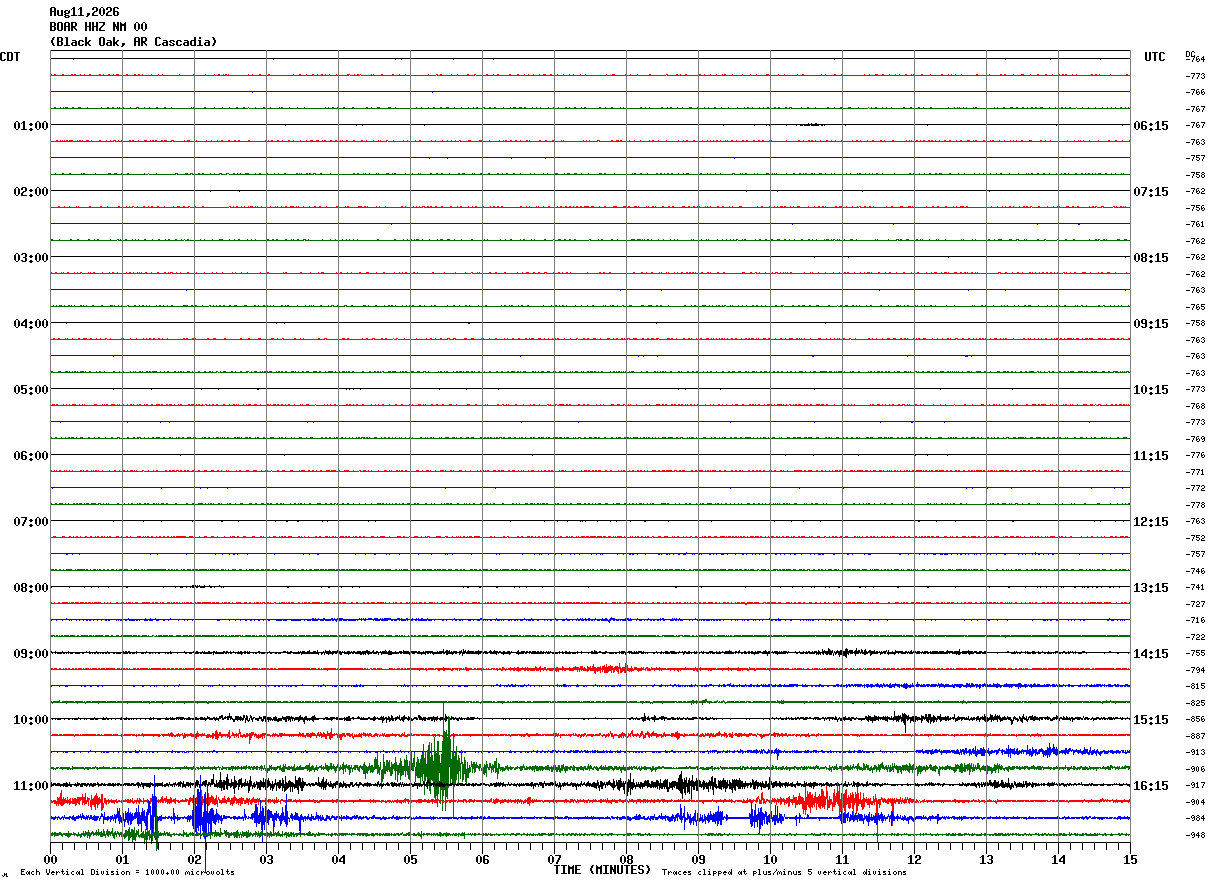Click the 15 minute tick label
The height and width of the screenshot is (886, 1210).
pyautogui.click(x=1129, y=859)
